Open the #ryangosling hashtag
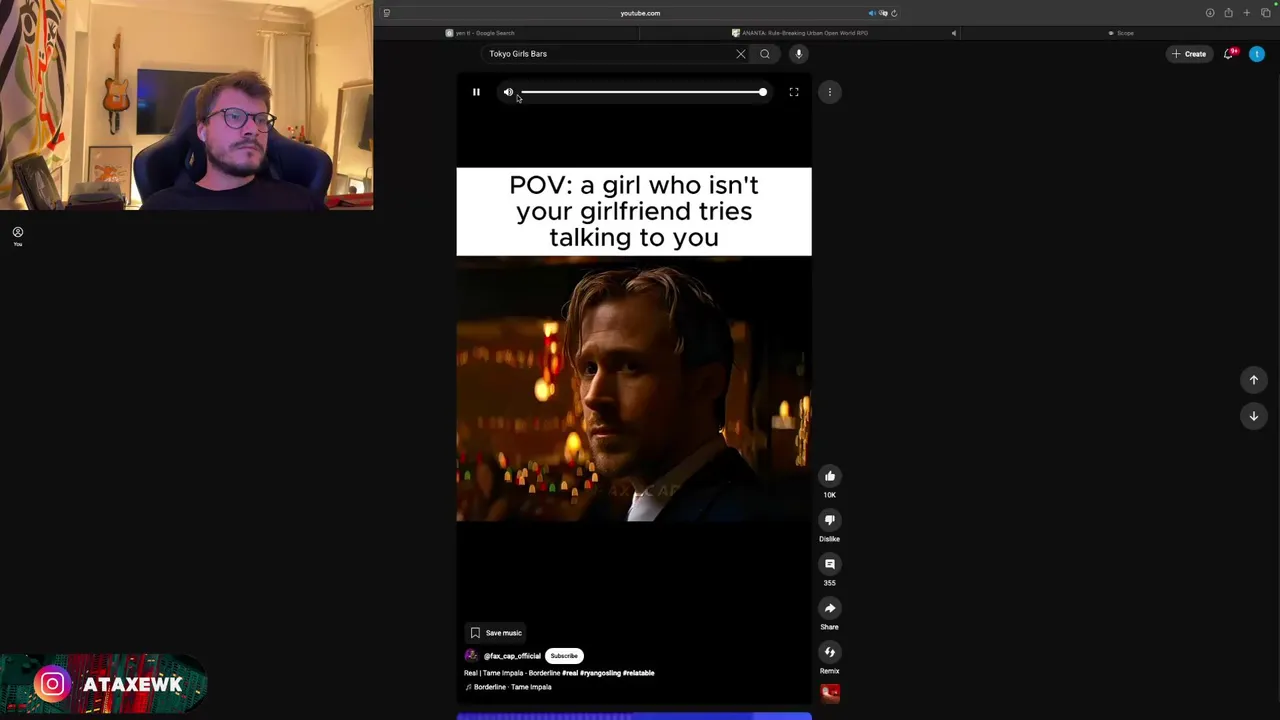The height and width of the screenshot is (720, 1280). [600, 673]
